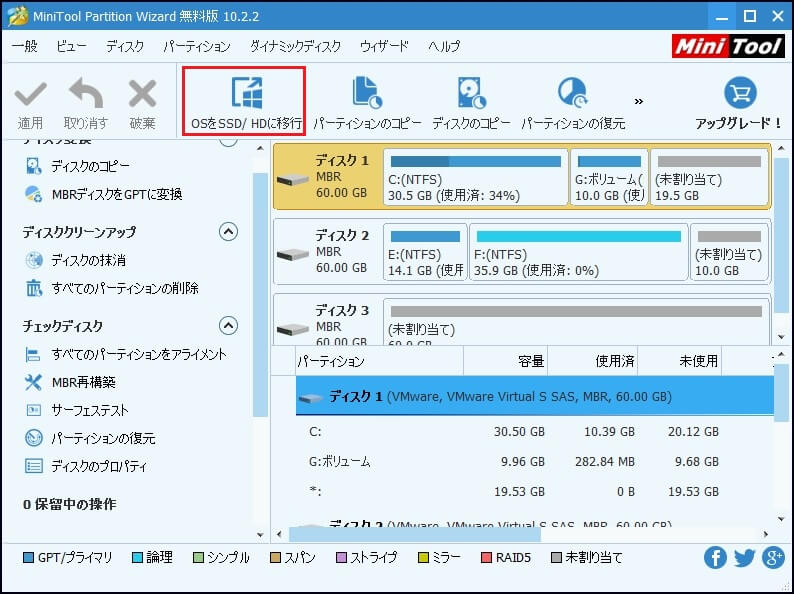Select ディスク 2 in disk map

click(326, 252)
